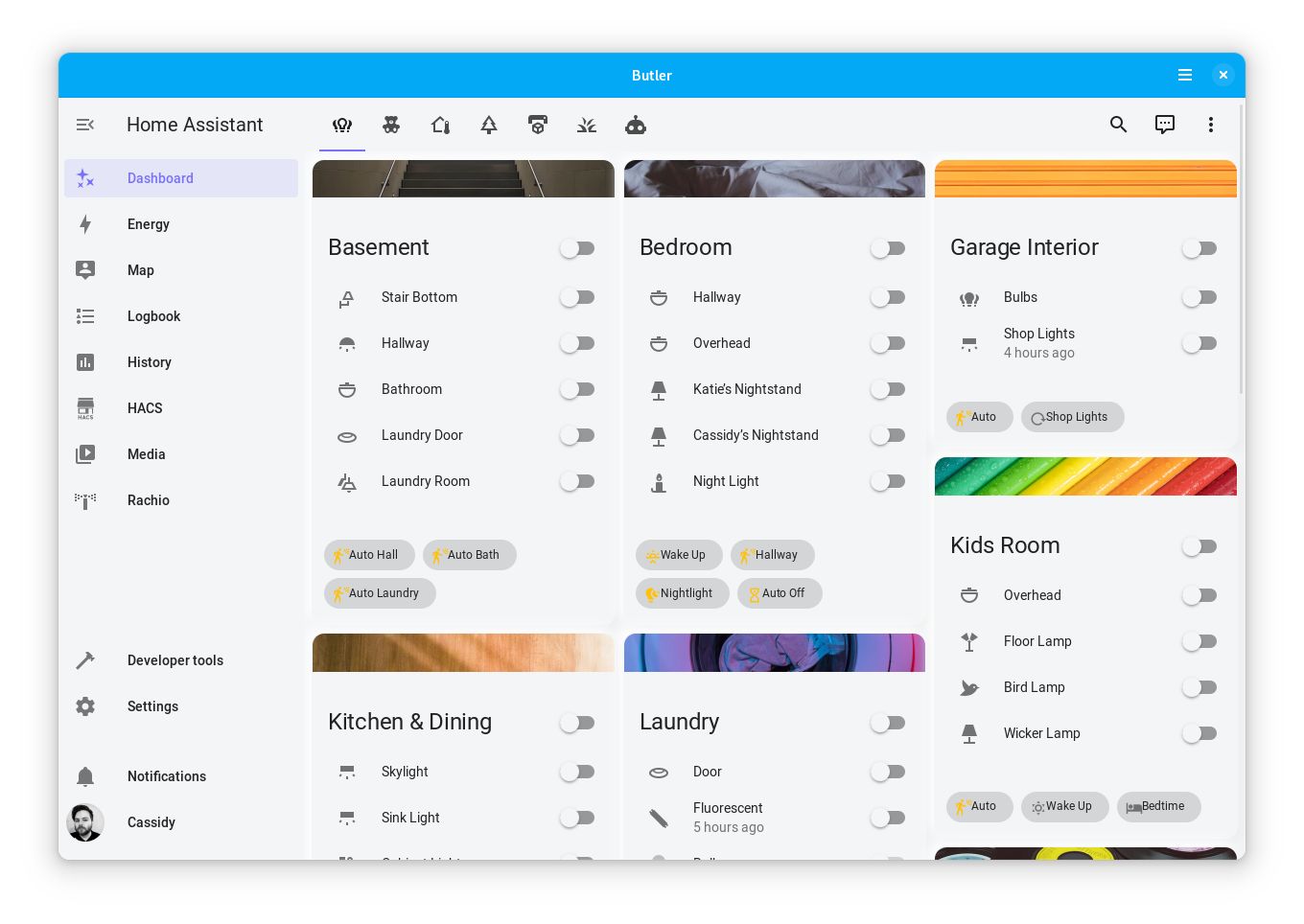
Task: Click the tree (outdoor) dashboard icon
Action: coord(489,125)
